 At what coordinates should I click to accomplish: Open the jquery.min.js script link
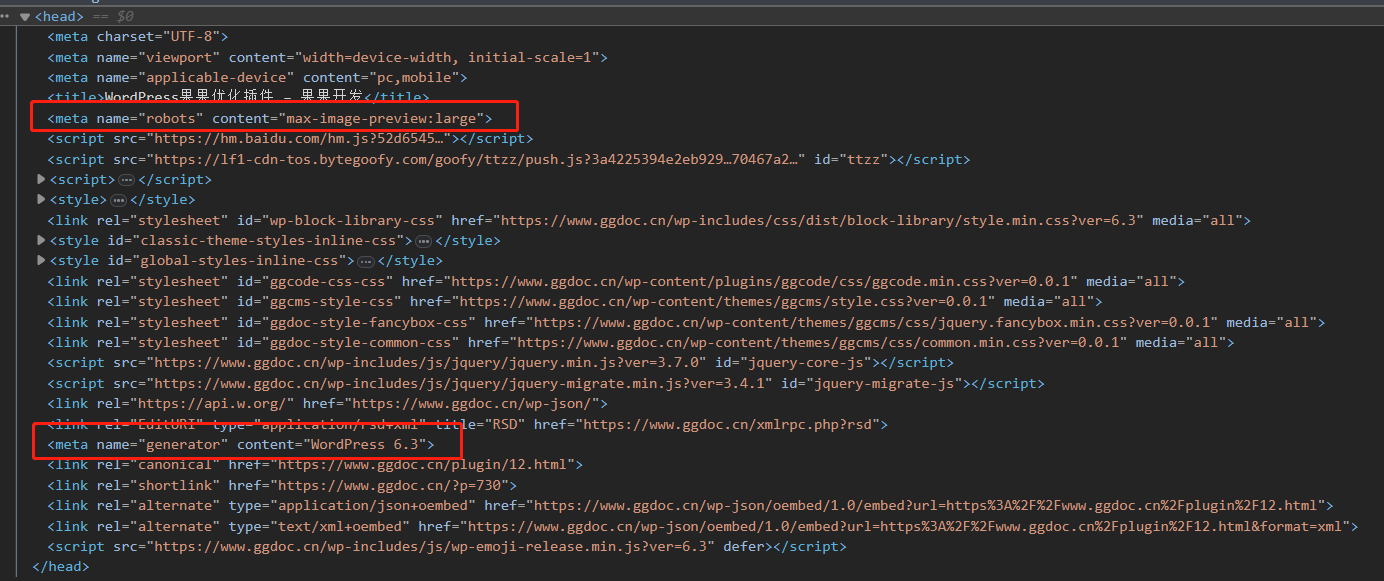431,362
